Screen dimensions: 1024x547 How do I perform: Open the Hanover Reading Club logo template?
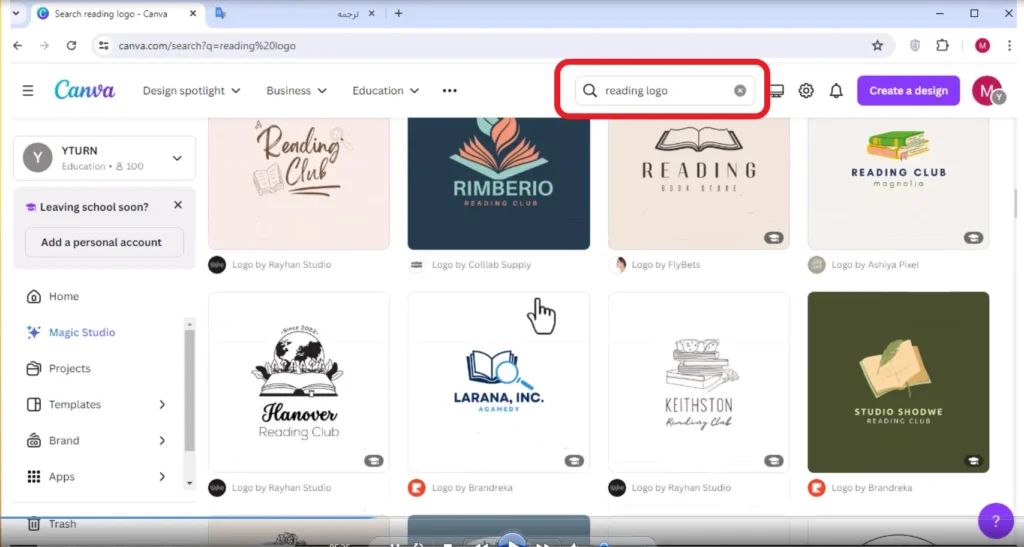click(298, 382)
